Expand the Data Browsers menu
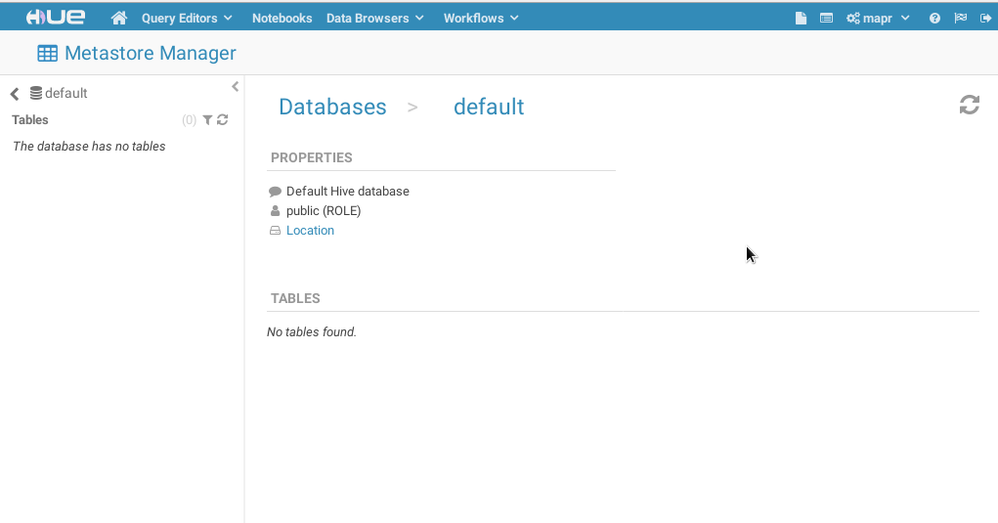The height and width of the screenshot is (523, 998). pyautogui.click(x=375, y=18)
